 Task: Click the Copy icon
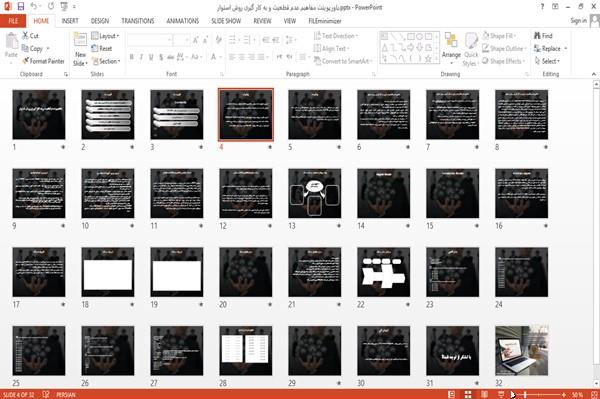coord(25,49)
